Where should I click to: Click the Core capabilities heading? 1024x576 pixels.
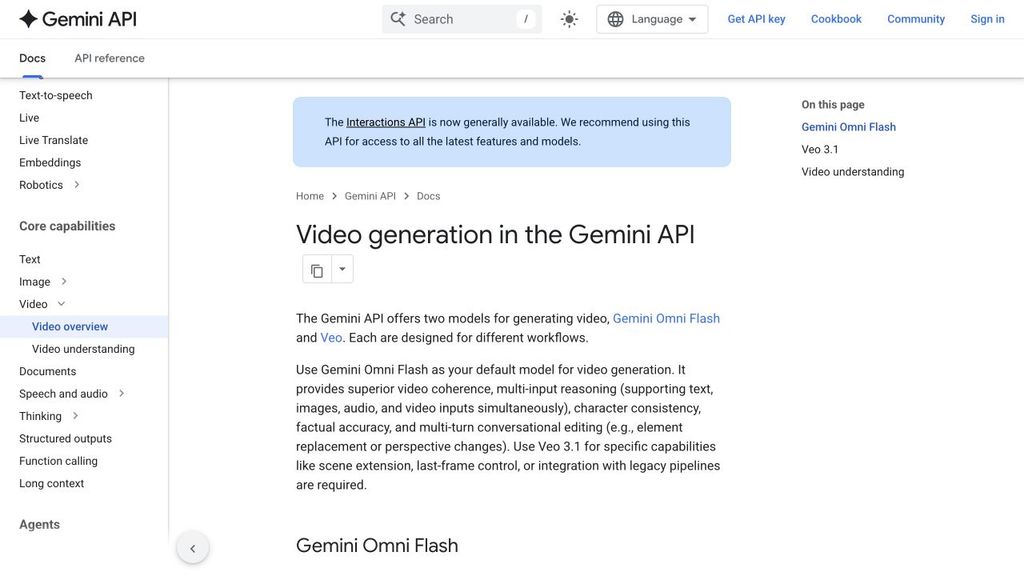(67, 226)
